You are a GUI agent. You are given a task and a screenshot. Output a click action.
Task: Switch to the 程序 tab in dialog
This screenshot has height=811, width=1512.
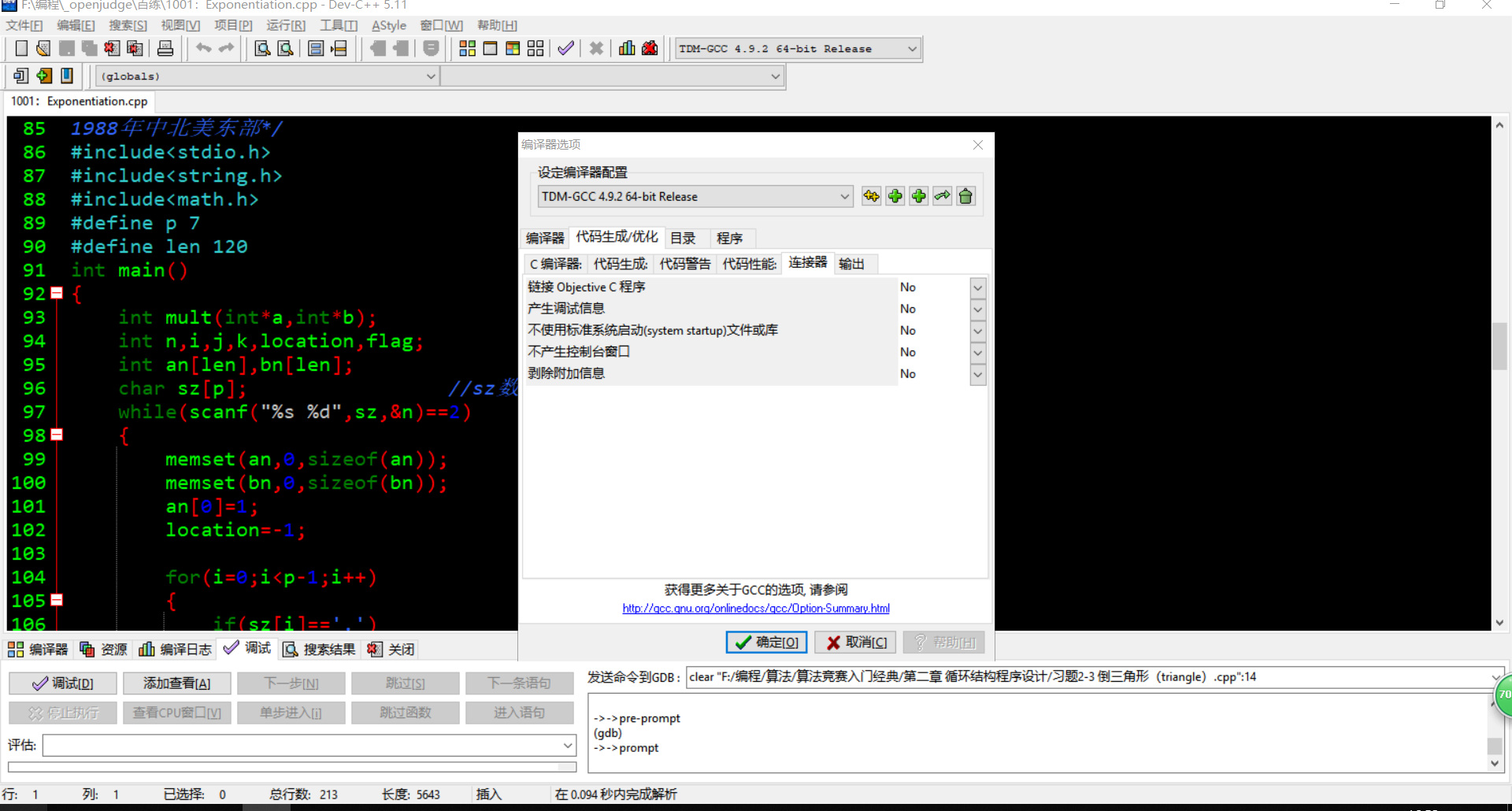pos(729,238)
